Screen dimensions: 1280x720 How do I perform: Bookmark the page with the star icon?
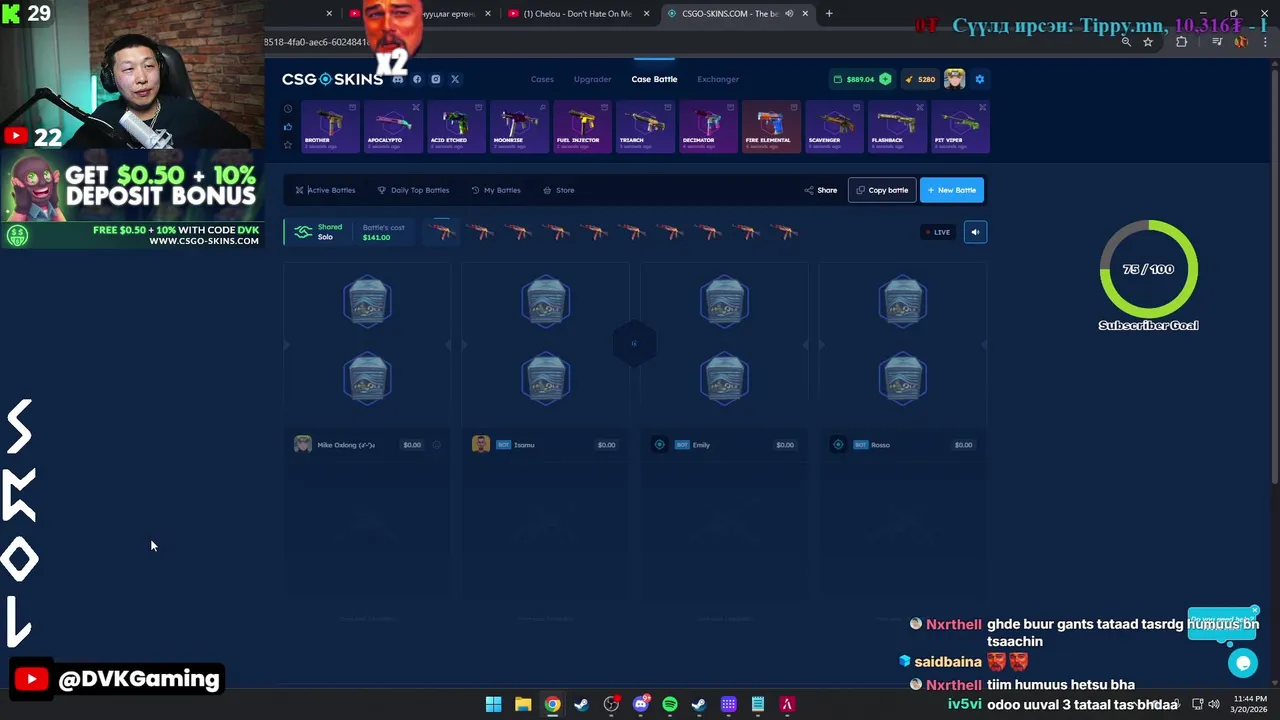pos(1148,42)
